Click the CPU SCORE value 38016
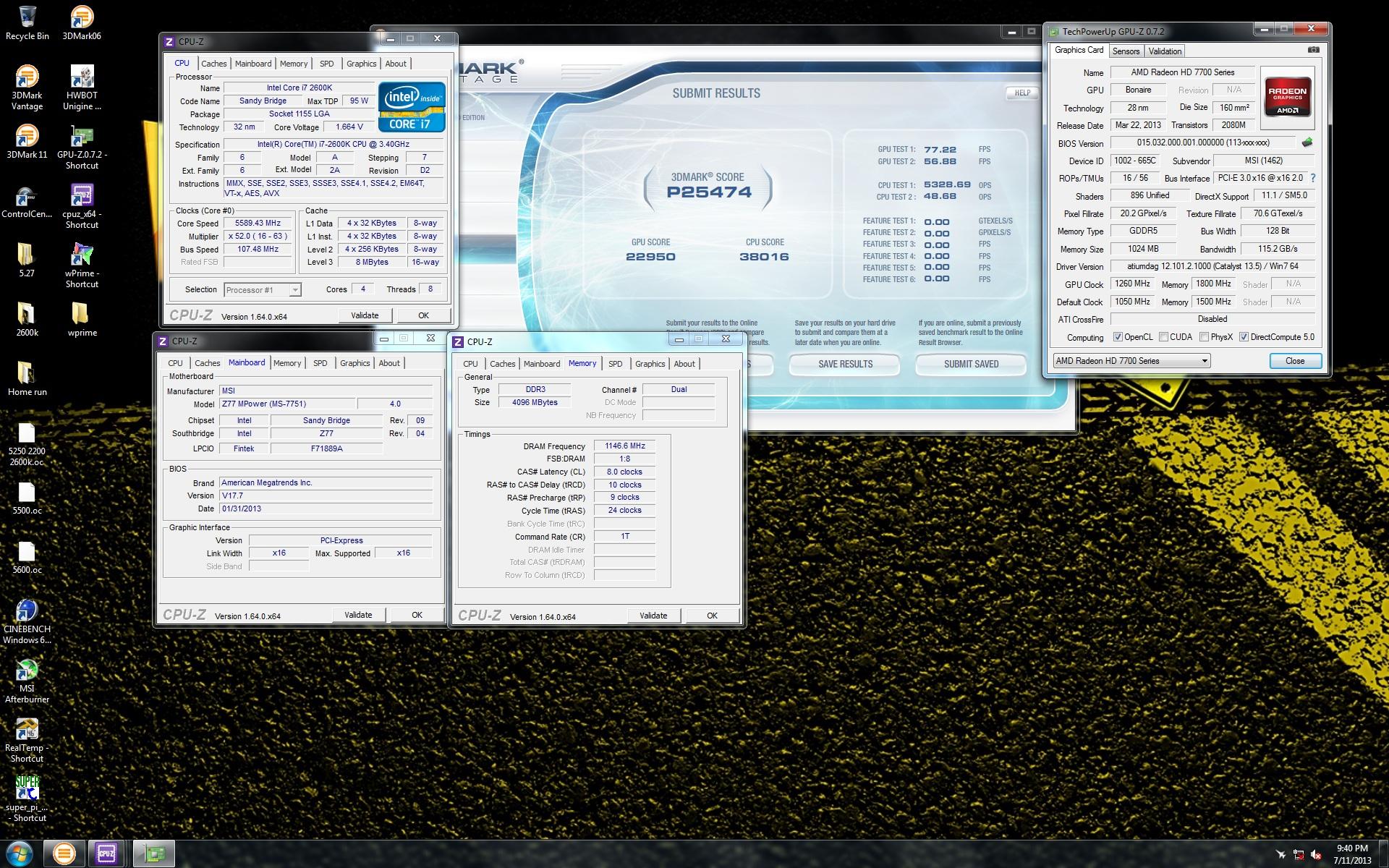Image resolution: width=1389 pixels, height=868 pixels. click(764, 257)
